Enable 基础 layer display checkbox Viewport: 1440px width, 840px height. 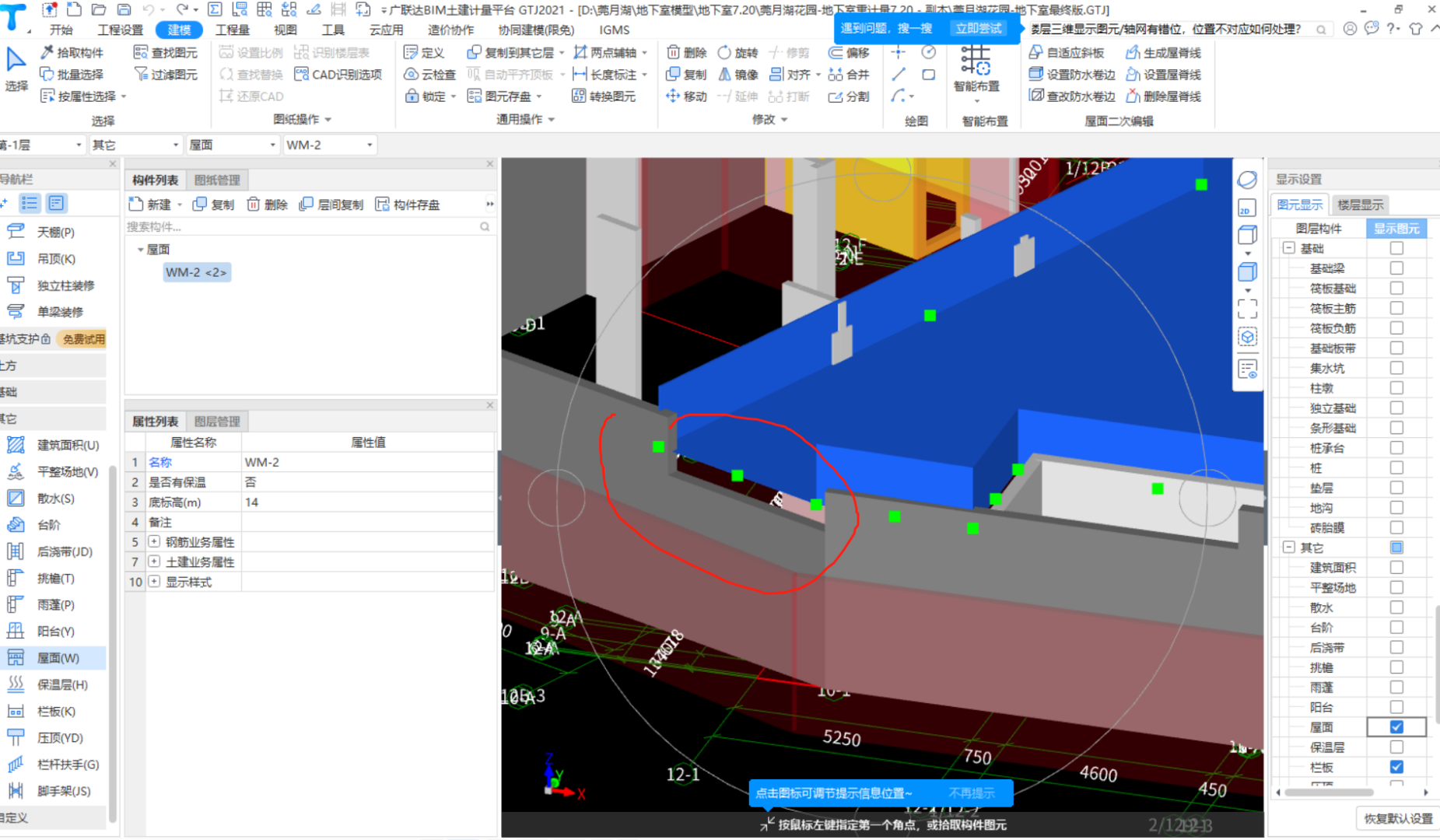pos(1396,248)
